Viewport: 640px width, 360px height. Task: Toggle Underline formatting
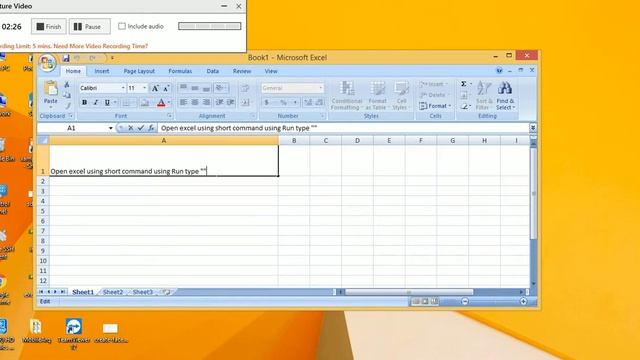point(107,102)
